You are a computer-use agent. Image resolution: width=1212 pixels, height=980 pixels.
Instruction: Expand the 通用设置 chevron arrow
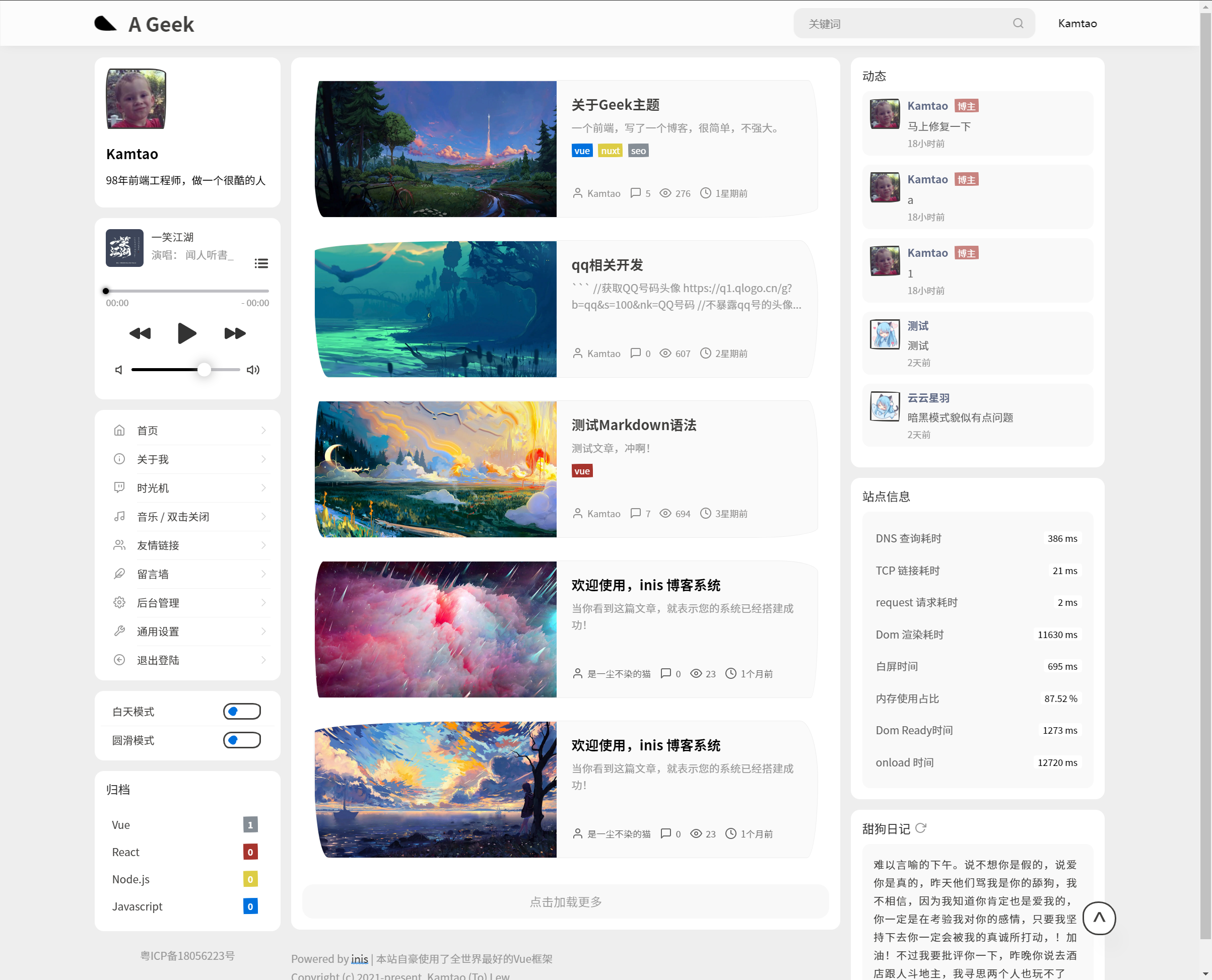click(x=263, y=631)
